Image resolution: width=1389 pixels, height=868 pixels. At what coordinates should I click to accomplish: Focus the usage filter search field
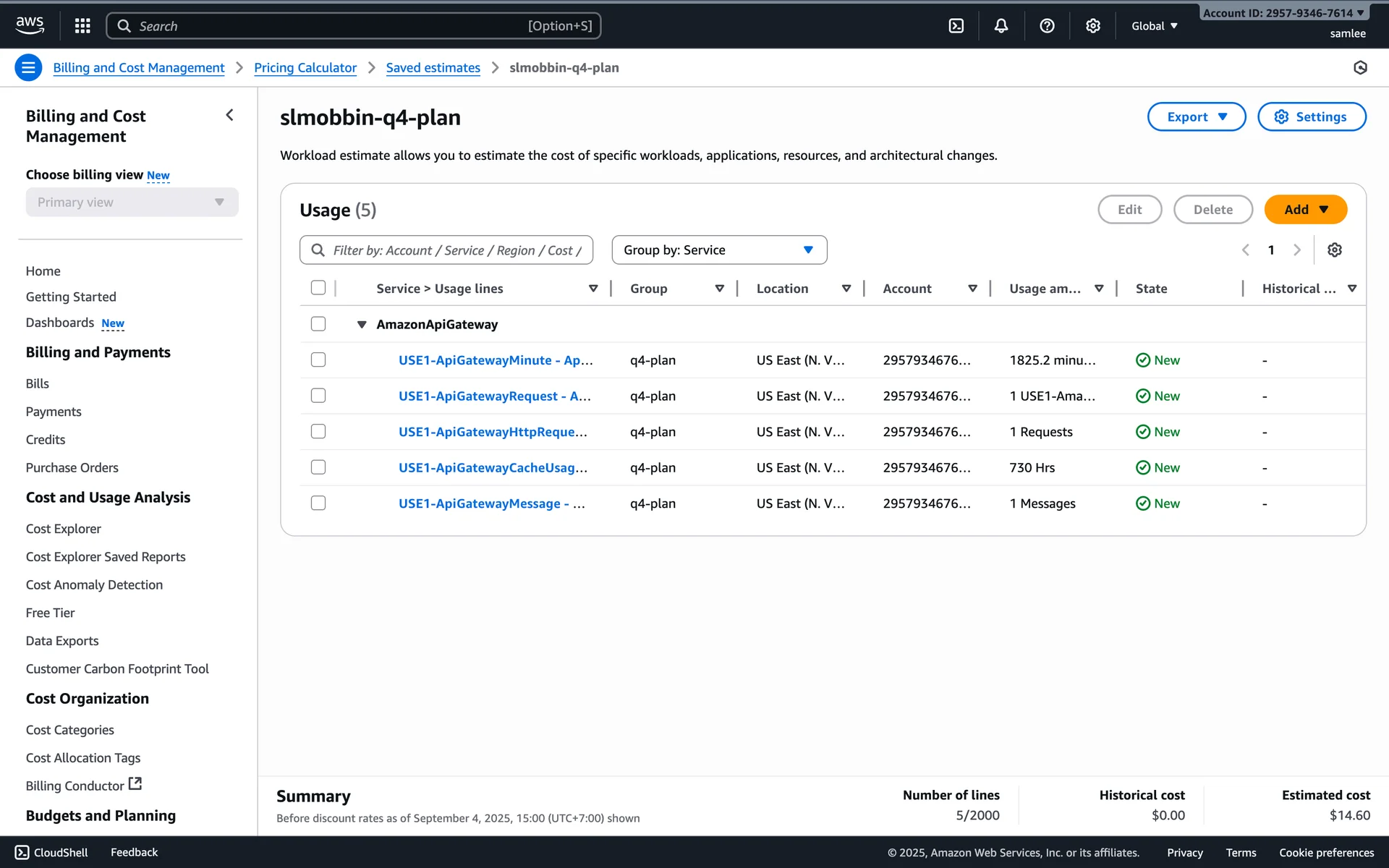tap(456, 250)
